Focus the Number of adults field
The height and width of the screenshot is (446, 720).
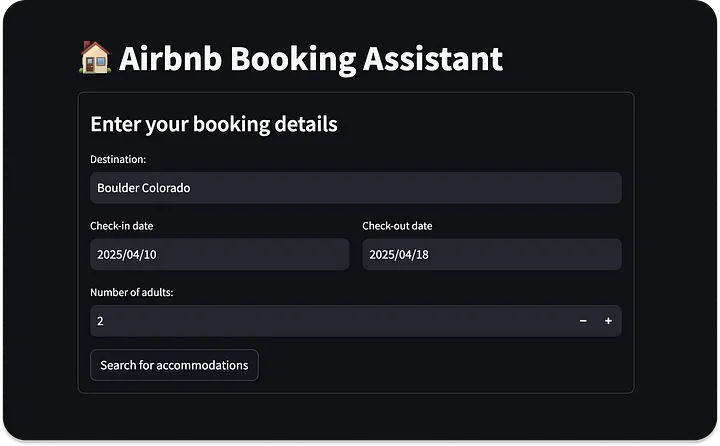(331, 321)
